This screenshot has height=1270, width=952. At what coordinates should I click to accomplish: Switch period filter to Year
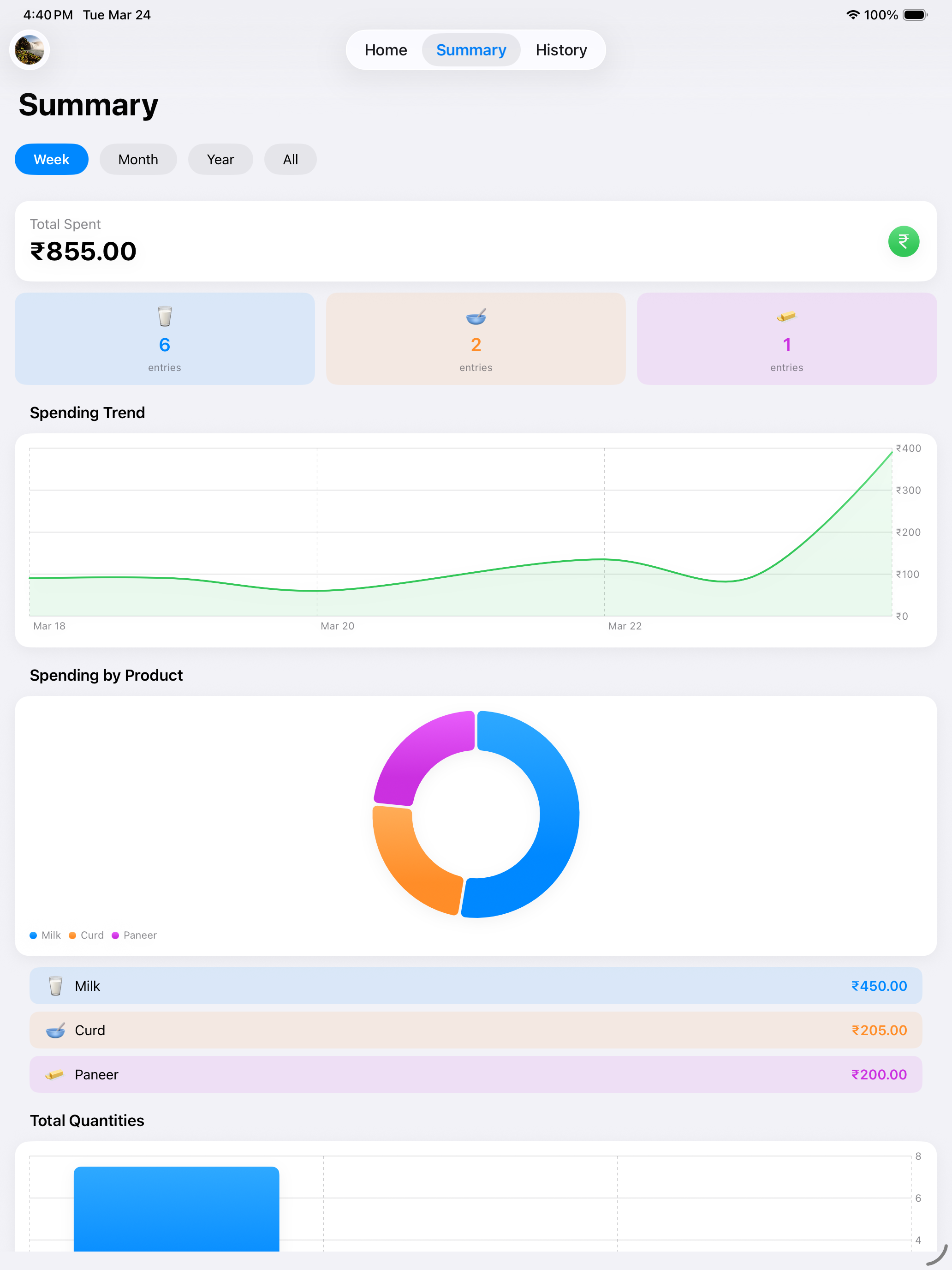pos(220,159)
